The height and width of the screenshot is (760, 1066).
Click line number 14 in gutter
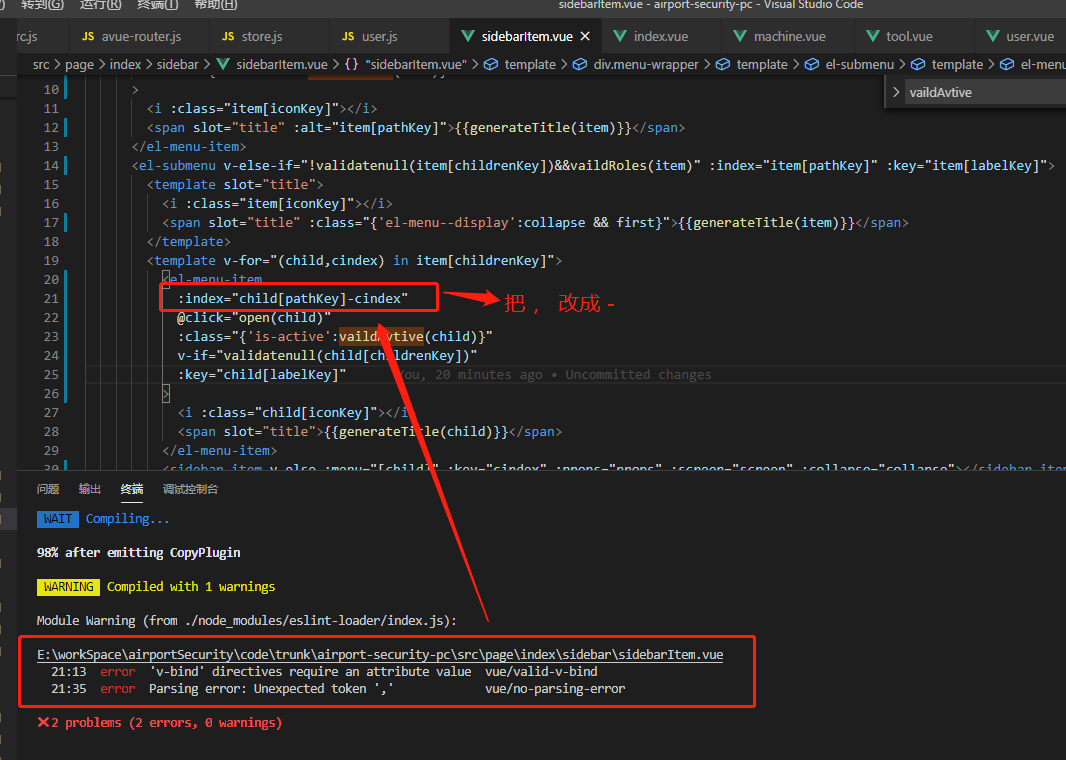tap(51, 165)
